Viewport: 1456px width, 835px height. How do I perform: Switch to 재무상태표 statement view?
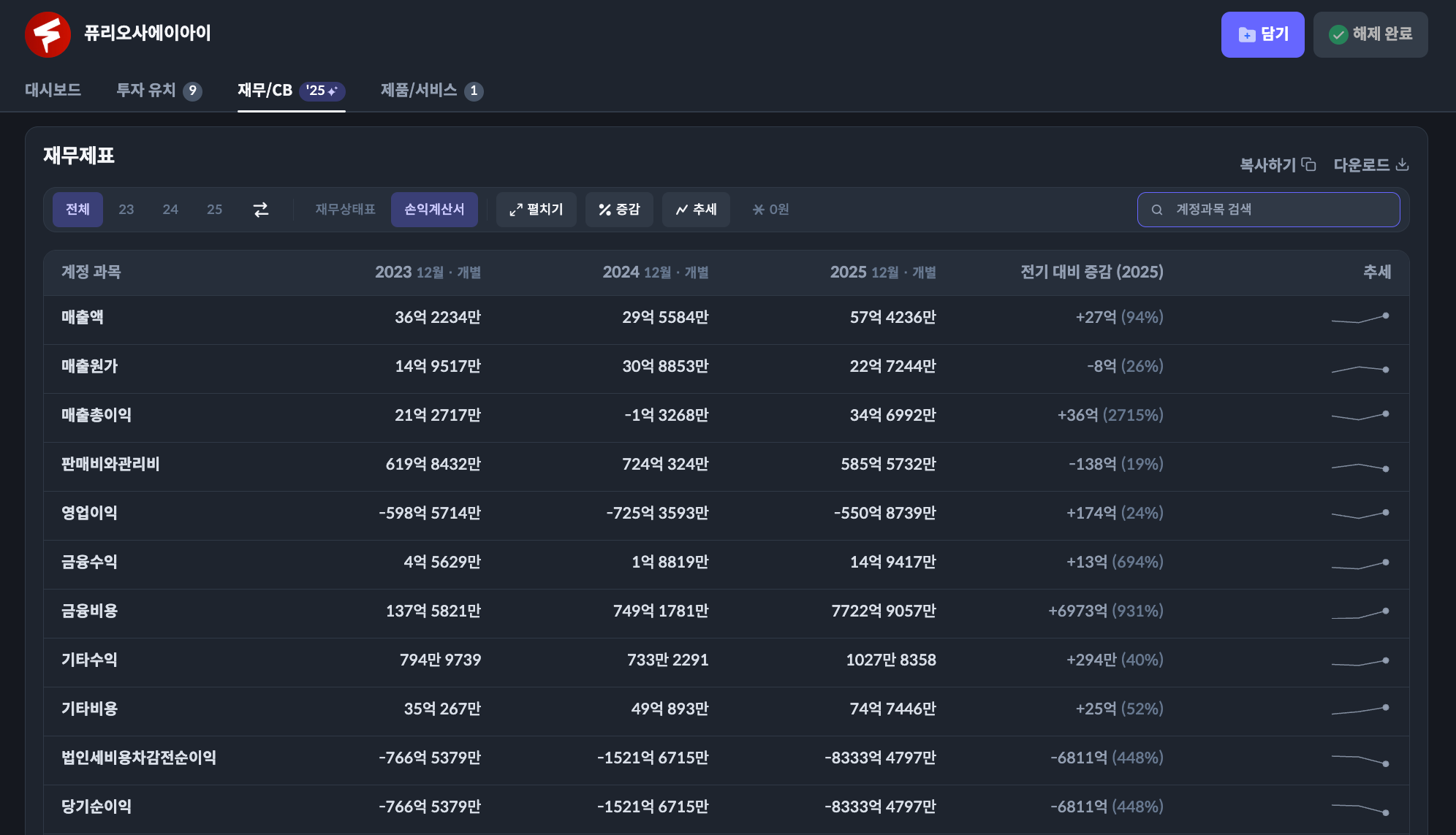(345, 210)
